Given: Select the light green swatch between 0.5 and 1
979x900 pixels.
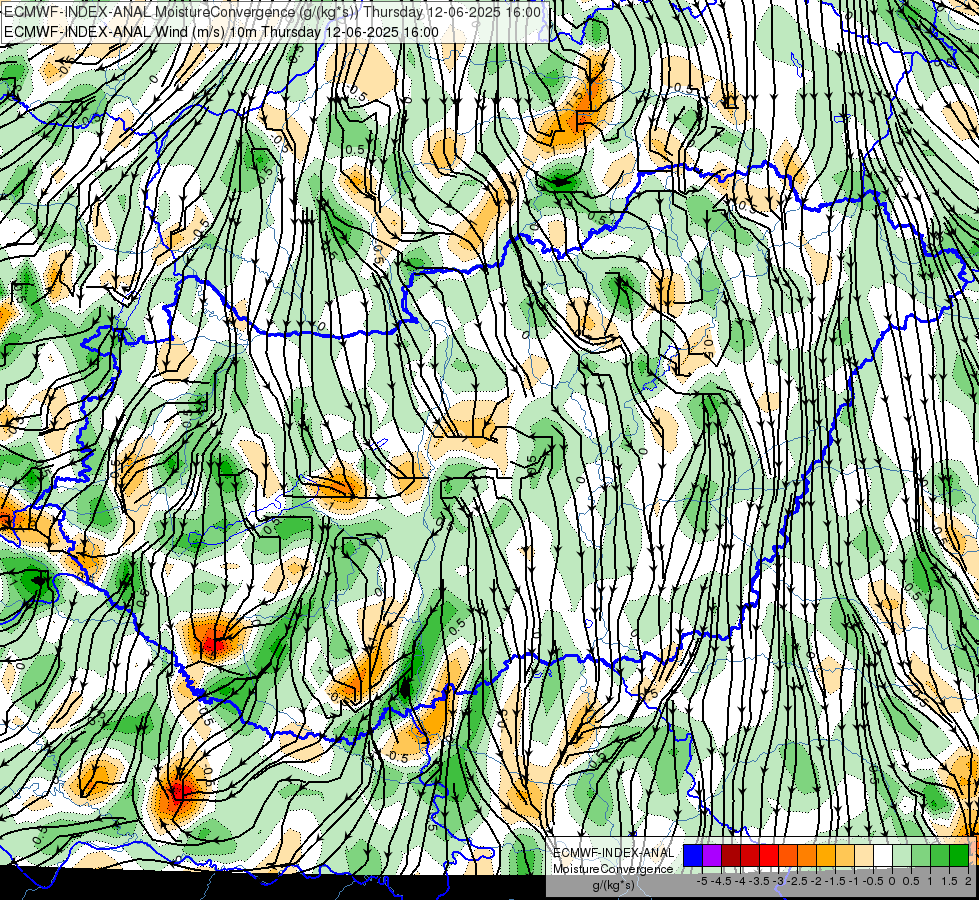Looking at the screenshot, I should click(x=921, y=855).
